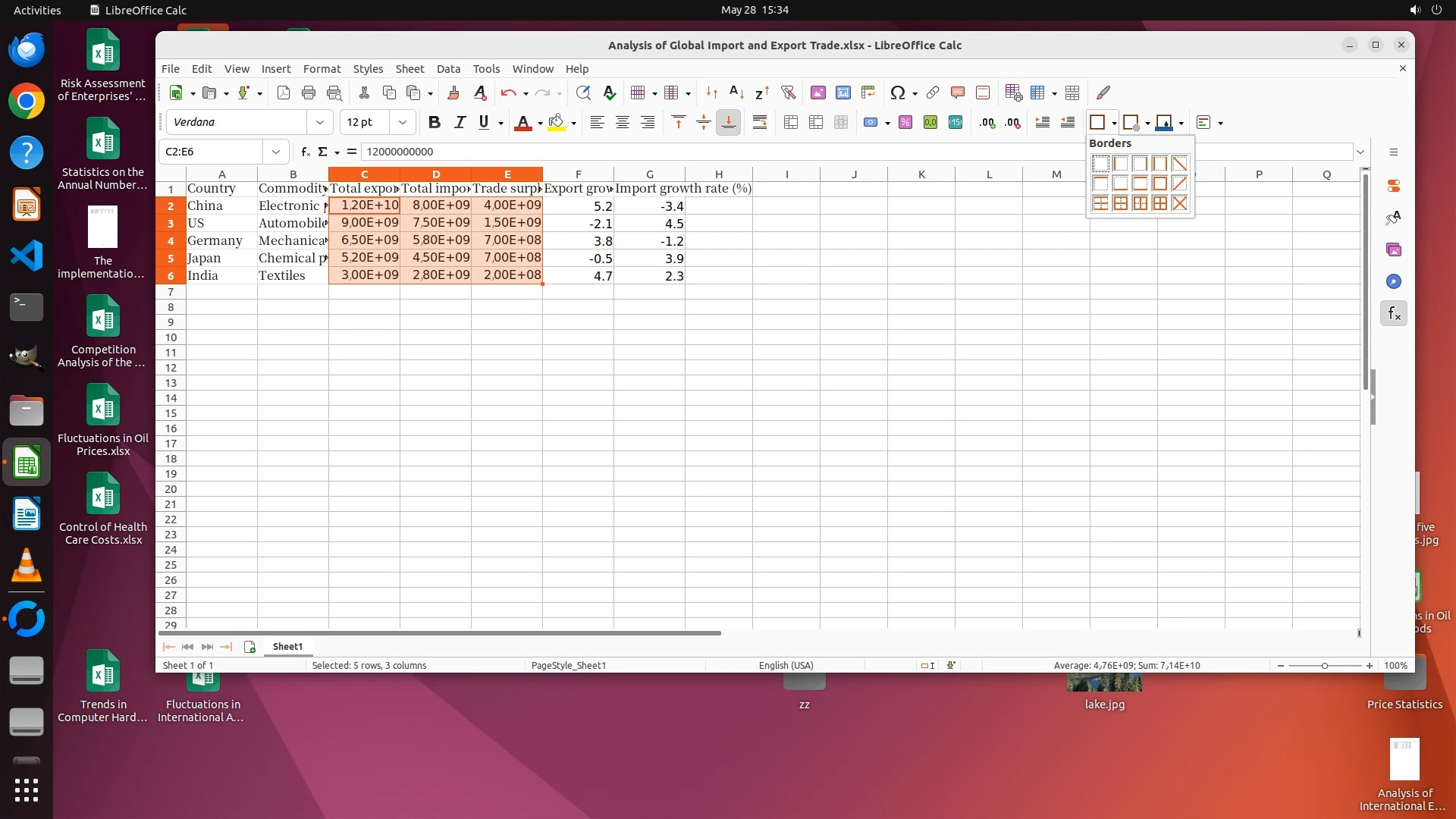Viewport: 1456px width, 819px height.
Task: Open the background color dropdown arrow
Action: point(574,123)
